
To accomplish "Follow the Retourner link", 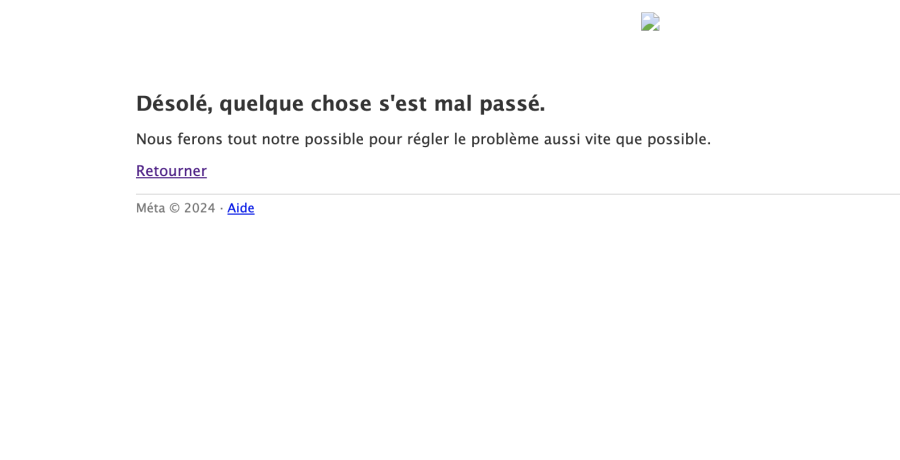I will [x=171, y=171].
